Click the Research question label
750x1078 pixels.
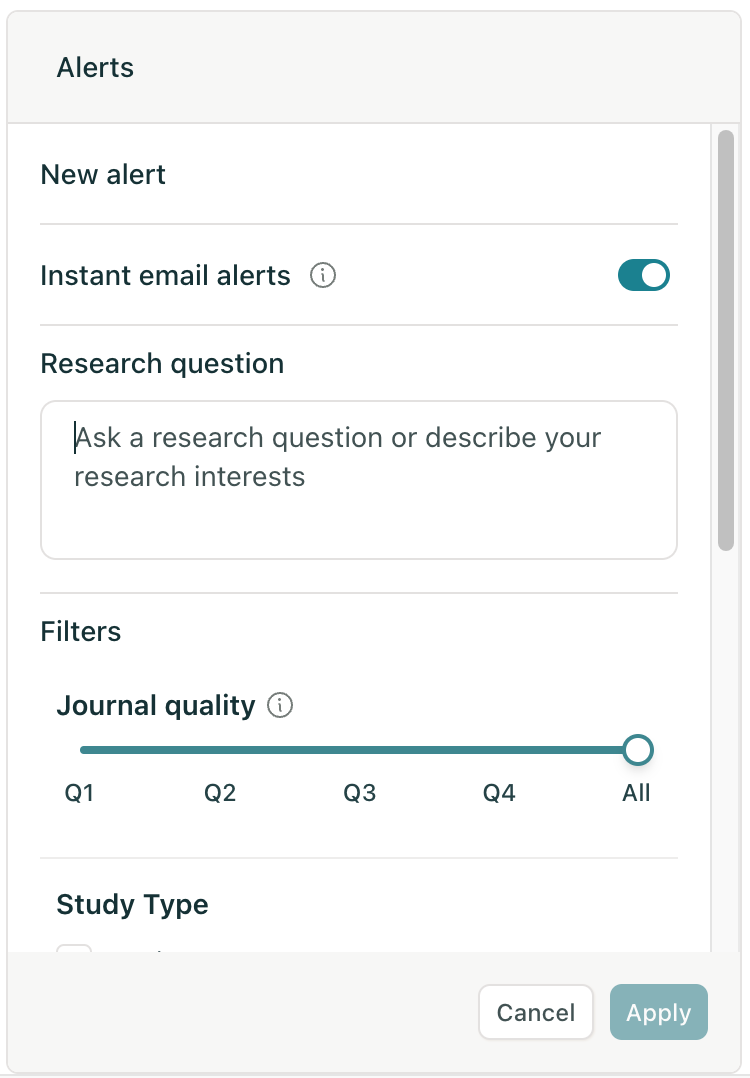162,364
